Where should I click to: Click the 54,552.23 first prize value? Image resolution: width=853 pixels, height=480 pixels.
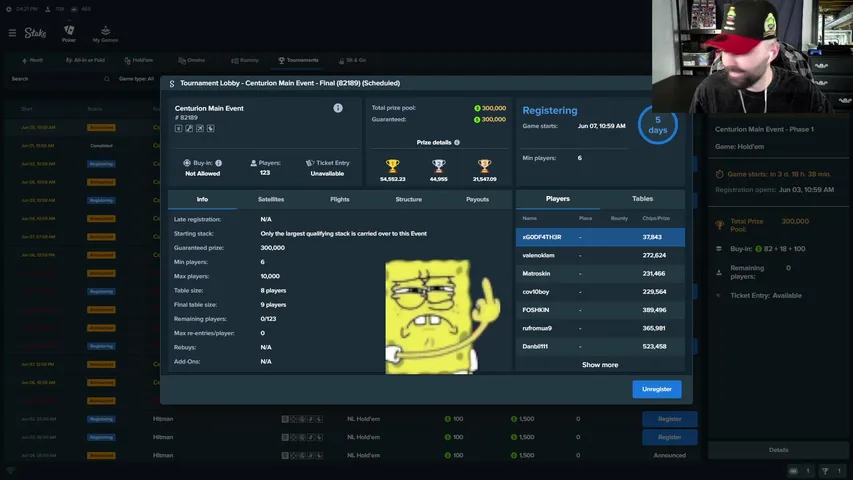(392, 179)
